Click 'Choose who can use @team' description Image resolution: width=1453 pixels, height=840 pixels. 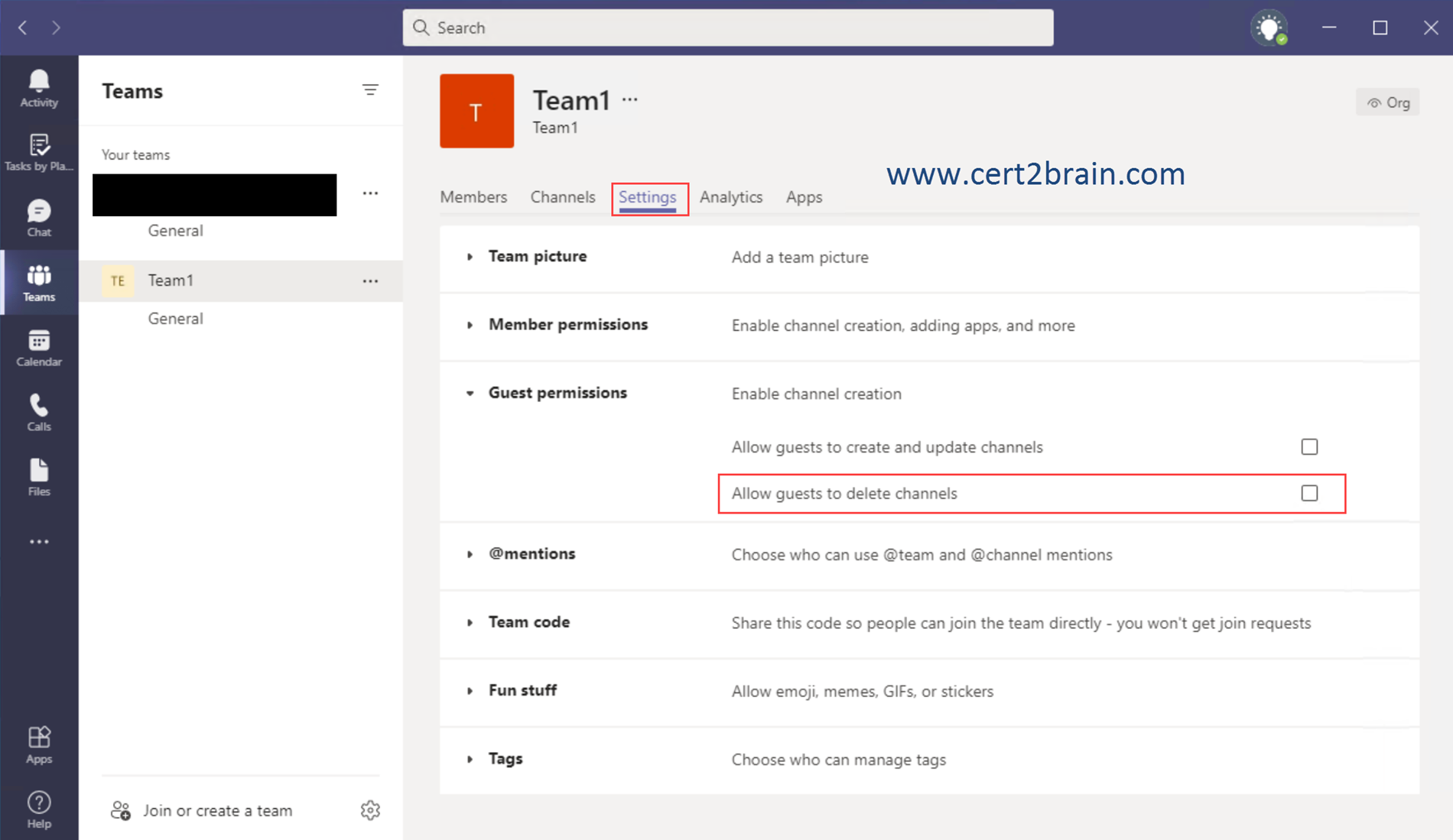tap(922, 555)
